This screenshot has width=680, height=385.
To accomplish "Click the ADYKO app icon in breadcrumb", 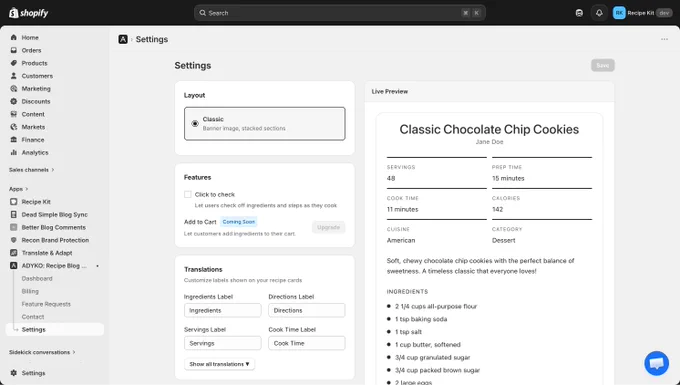I will click(x=123, y=39).
